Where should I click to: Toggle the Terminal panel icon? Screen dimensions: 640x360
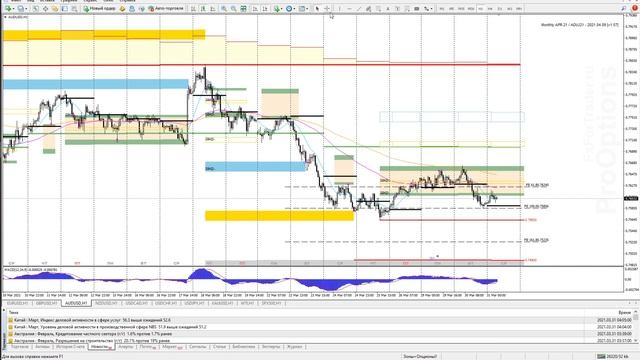click(x=64, y=8)
